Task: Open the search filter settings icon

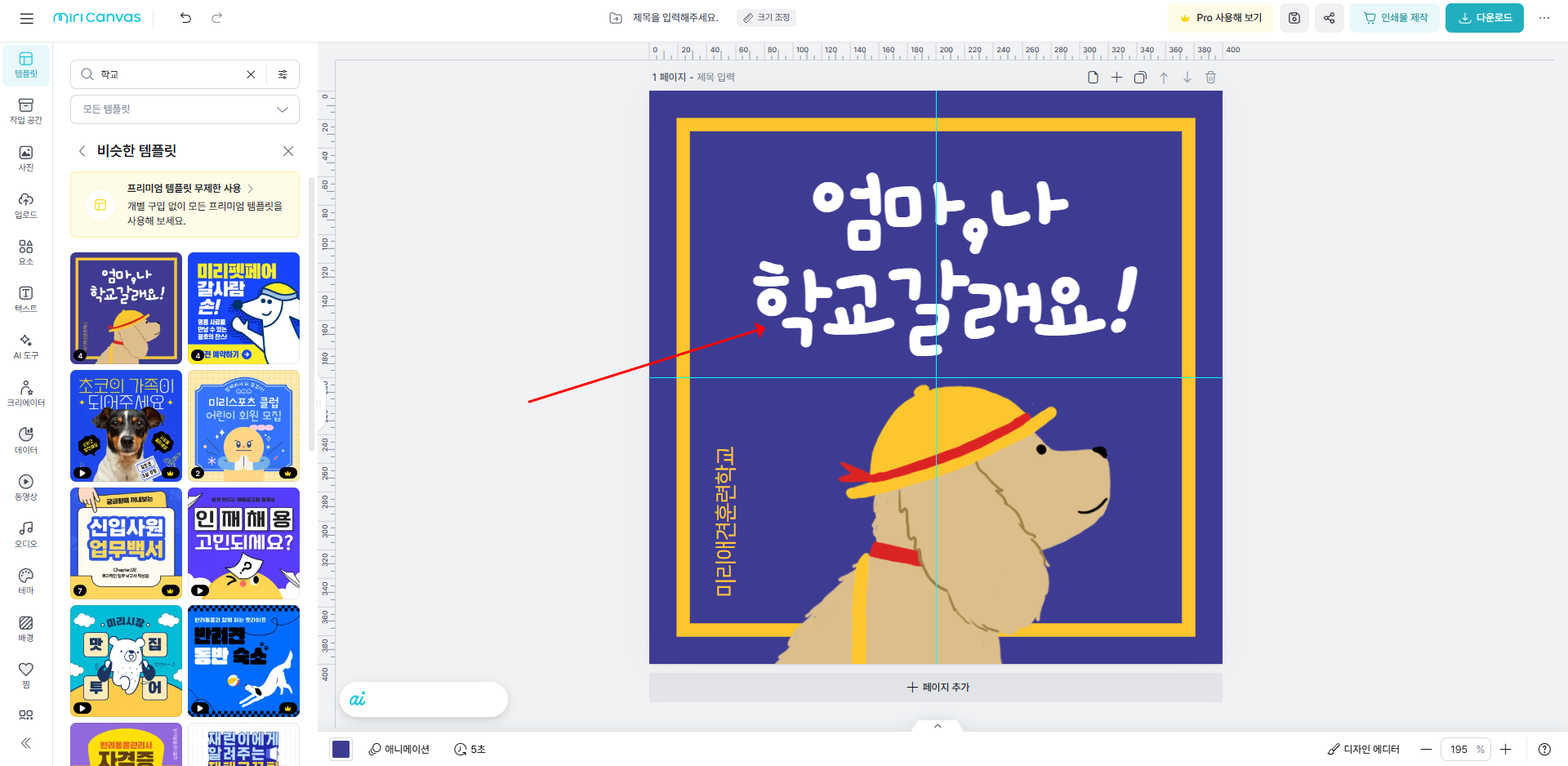Action: (x=283, y=74)
